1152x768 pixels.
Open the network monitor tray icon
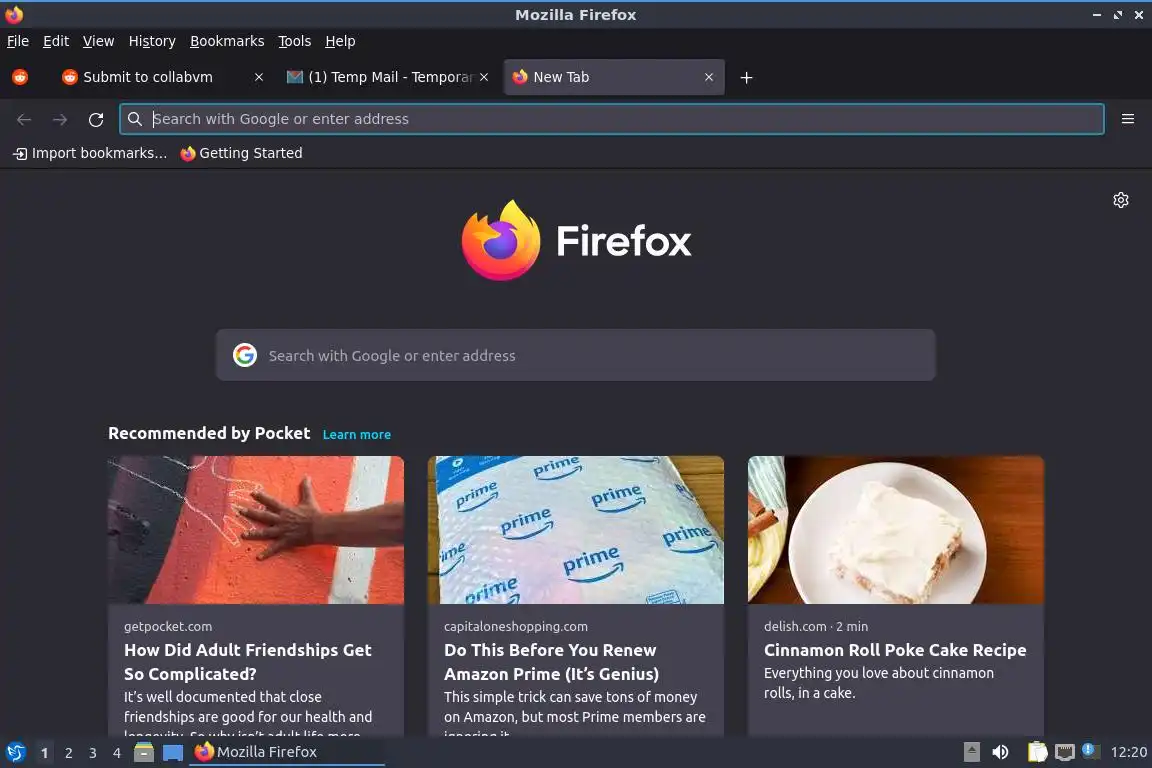tap(1065, 752)
